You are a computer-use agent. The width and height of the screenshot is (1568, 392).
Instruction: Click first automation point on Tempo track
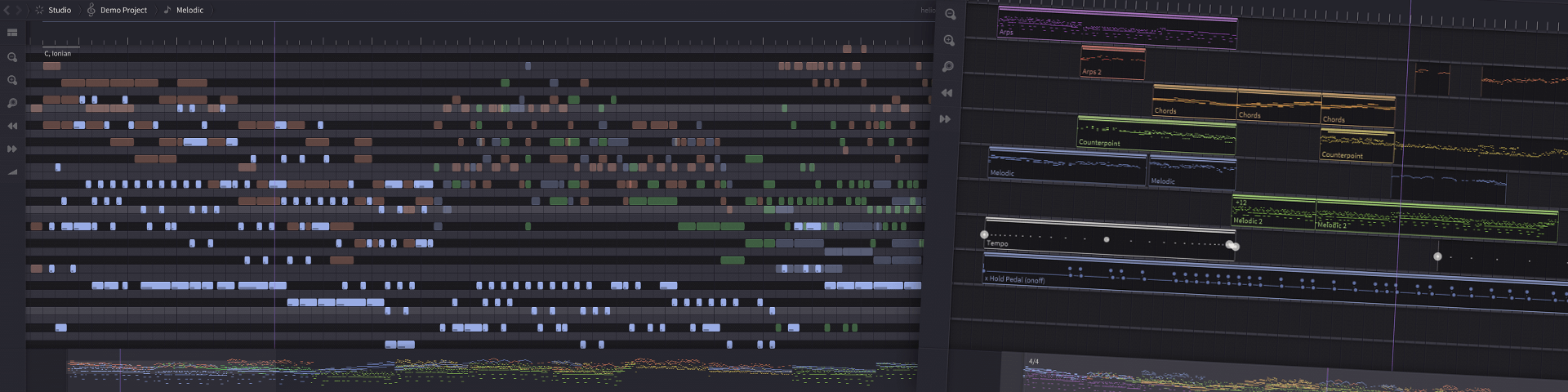pos(984,234)
